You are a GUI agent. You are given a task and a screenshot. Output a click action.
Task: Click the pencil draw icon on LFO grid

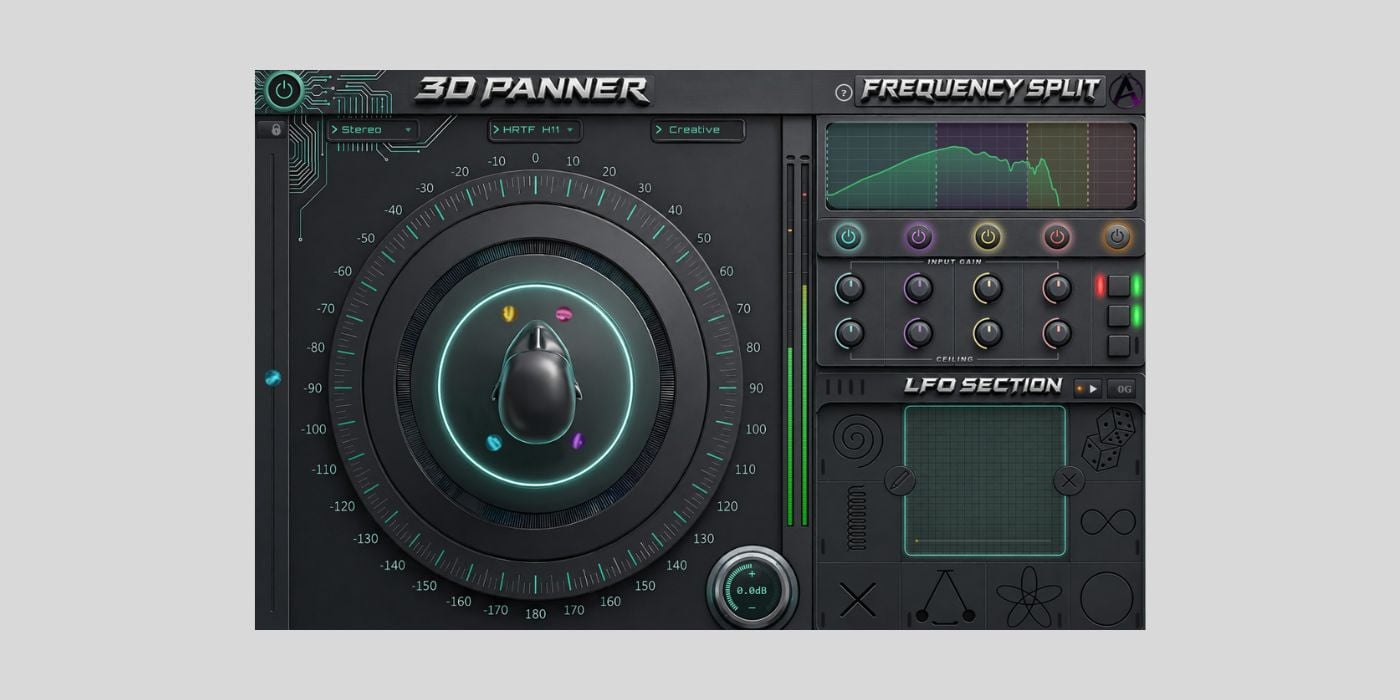(x=900, y=480)
